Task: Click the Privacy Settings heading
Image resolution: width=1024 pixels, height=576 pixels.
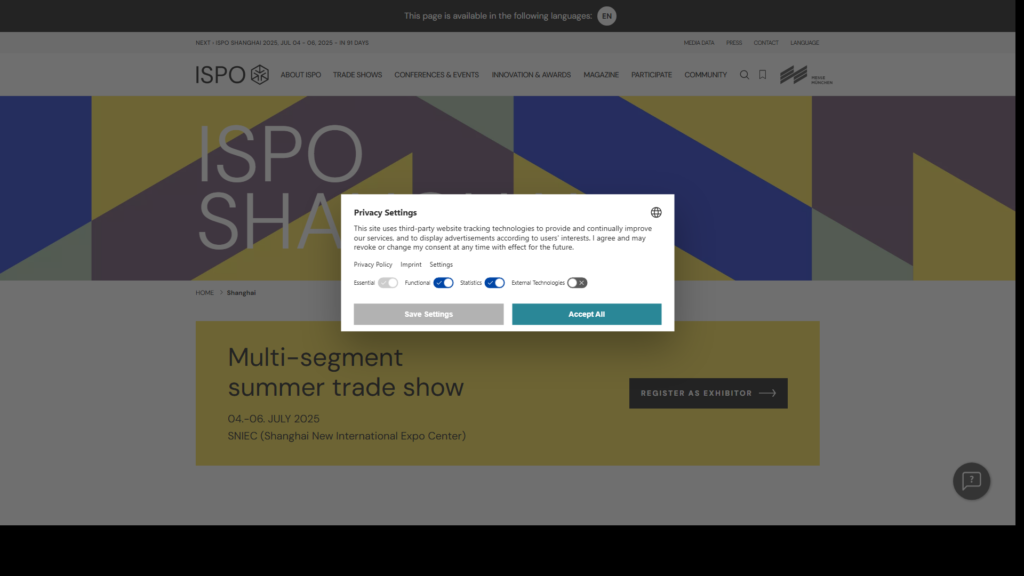Action: [385, 212]
